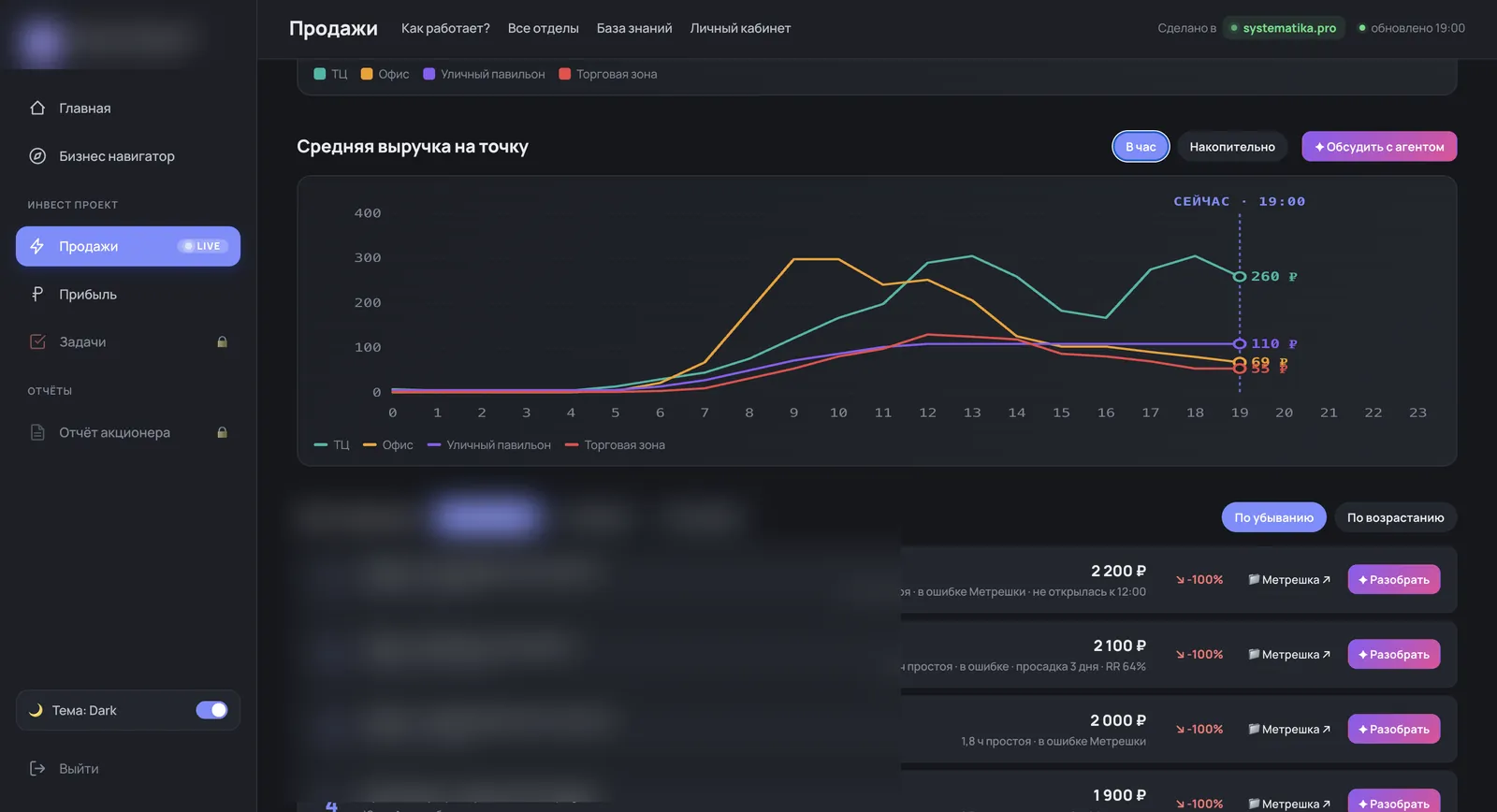
Task: Go to База знаний in top navigation
Action: (x=634, y=28)
